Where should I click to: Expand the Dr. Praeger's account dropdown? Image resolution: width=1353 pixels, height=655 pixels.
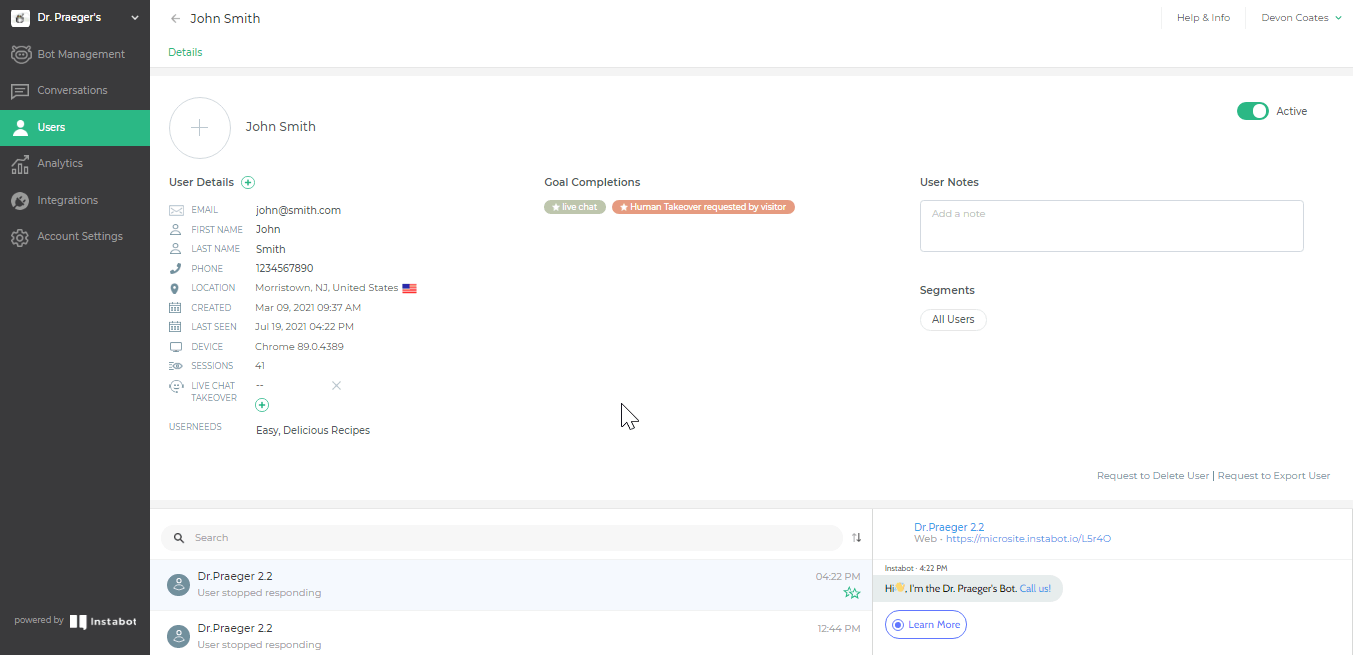[x=135, y=17]
